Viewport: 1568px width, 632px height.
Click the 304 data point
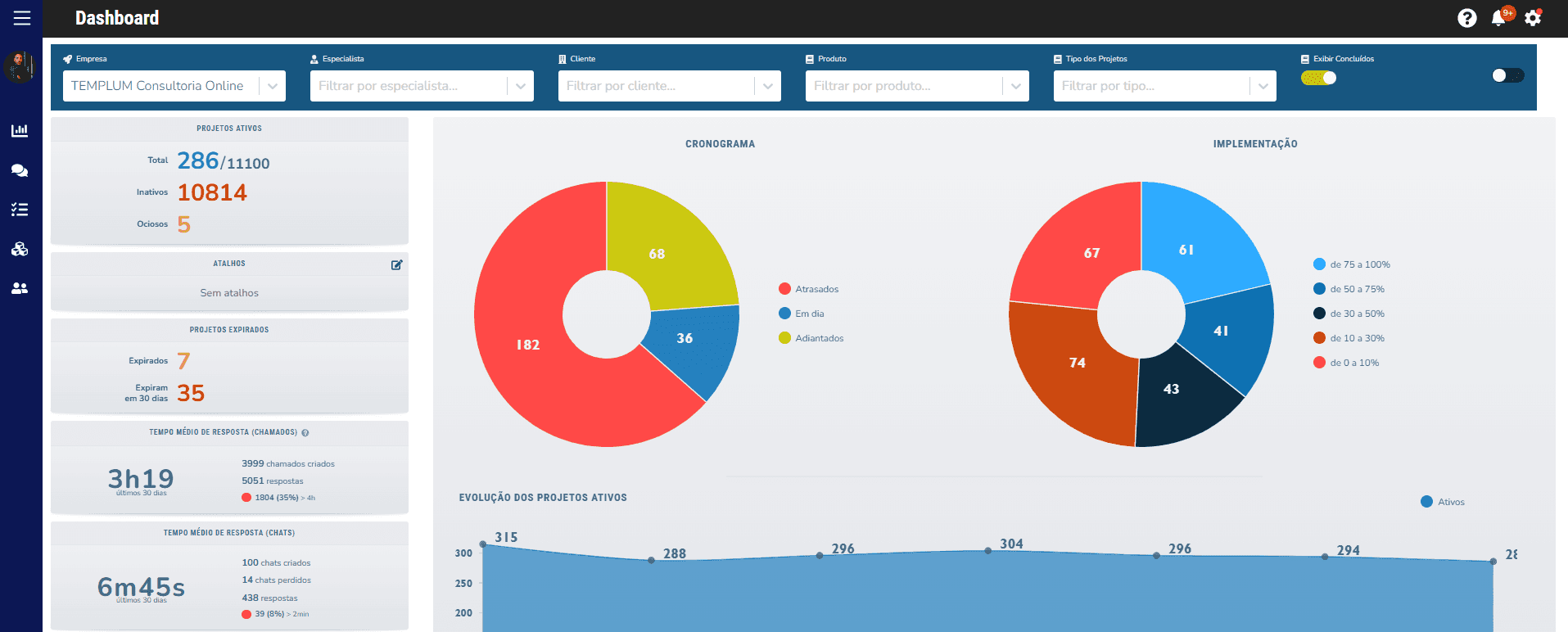pyautogui.click(x=988, y=551)
